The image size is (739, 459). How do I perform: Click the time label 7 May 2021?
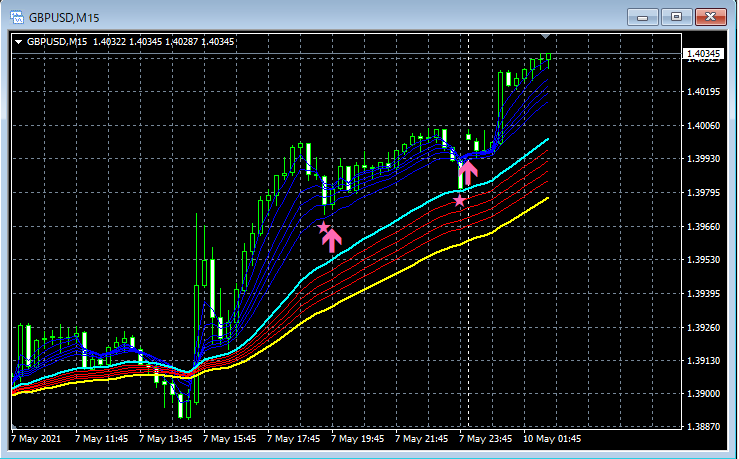36,439
